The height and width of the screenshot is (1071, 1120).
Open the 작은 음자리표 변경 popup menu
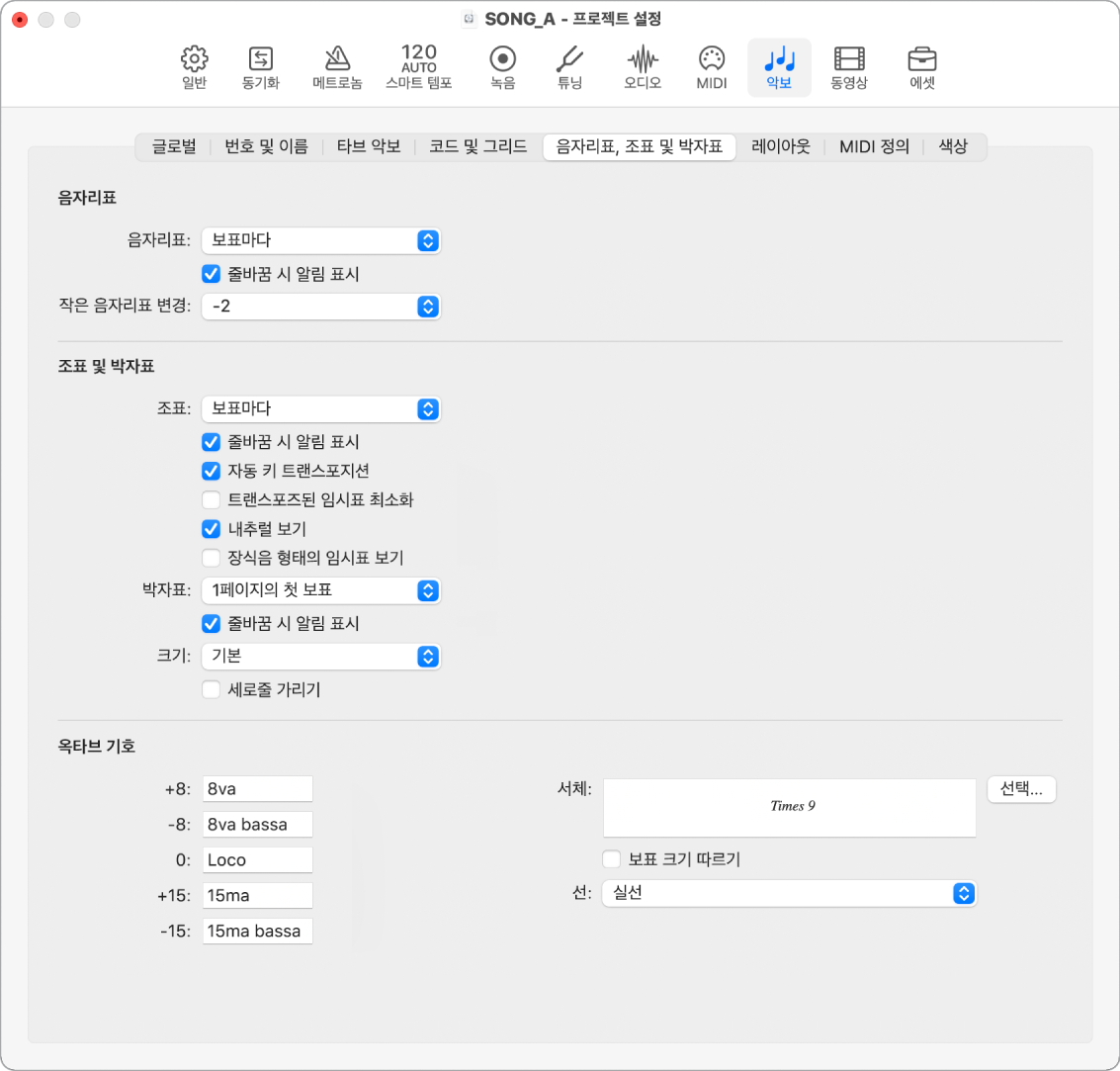click(x=320, y=307)
